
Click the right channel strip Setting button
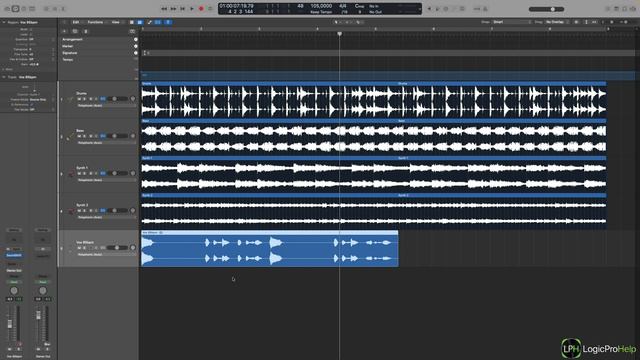(43, 230)
